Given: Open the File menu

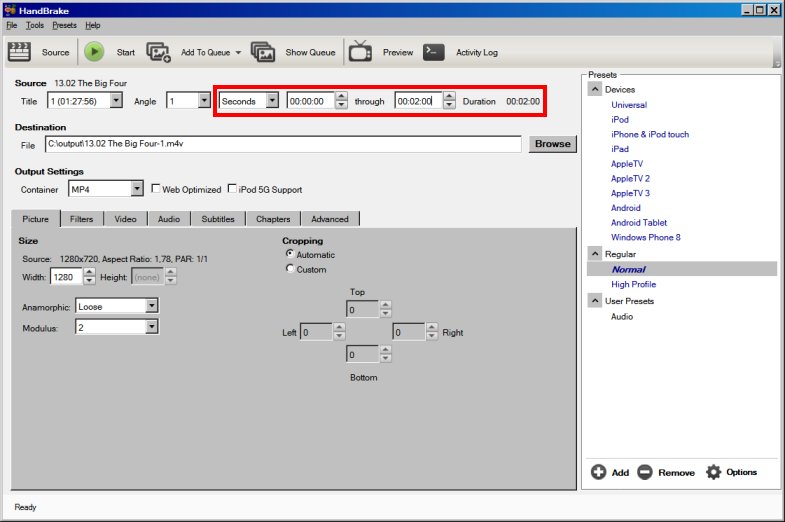Looking at the screenshot, I should pyautogui.click(x=12, y=25).
